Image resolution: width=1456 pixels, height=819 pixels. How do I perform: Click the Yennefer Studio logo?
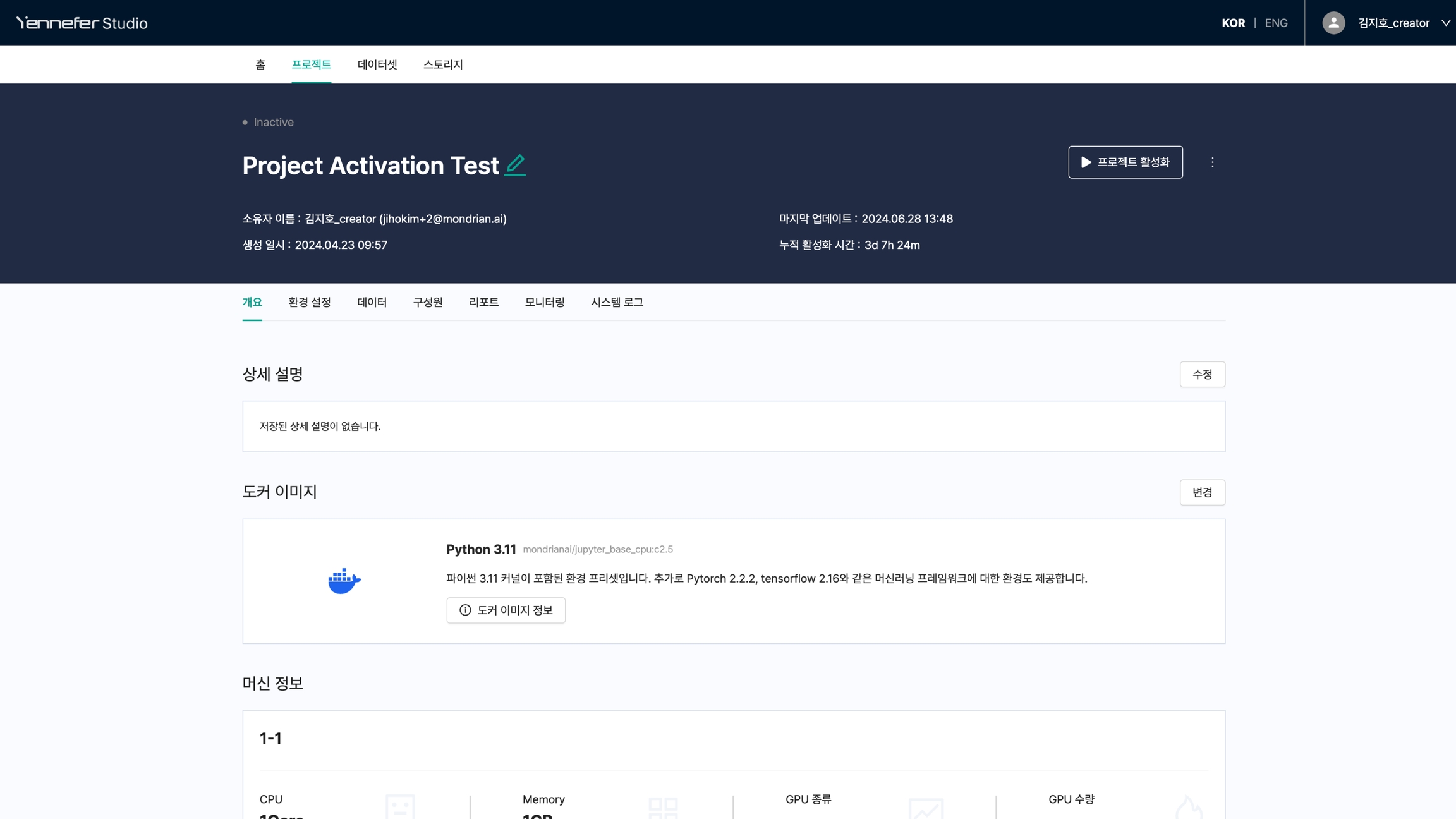(x=82, y=23)
